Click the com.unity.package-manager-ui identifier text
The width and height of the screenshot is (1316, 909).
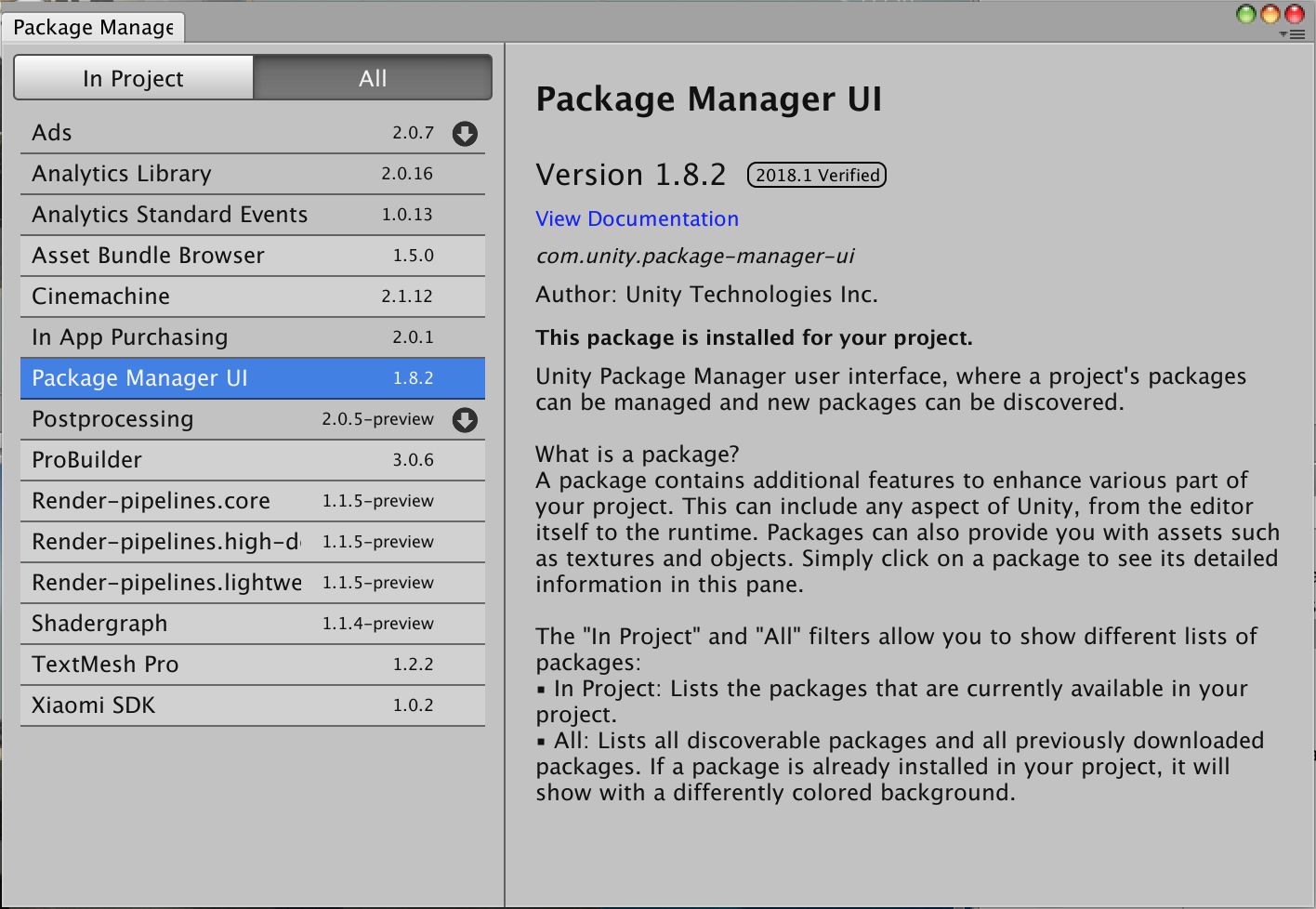pos(695,257)
